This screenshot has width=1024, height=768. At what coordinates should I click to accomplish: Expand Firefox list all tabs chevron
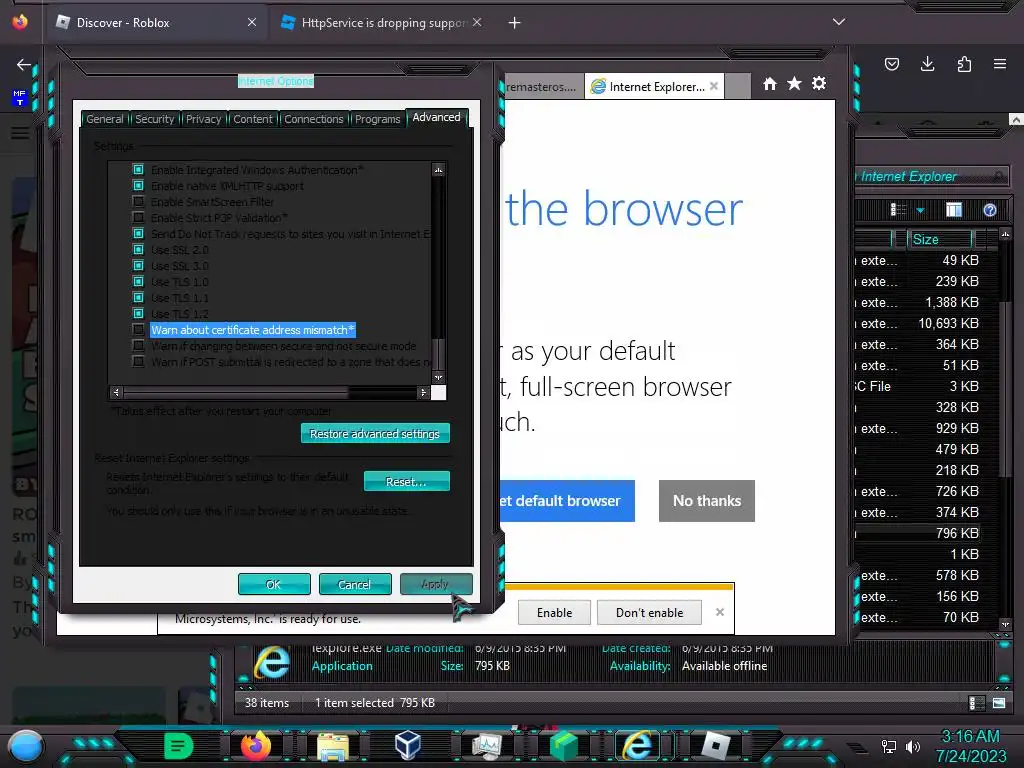(839, 22)
